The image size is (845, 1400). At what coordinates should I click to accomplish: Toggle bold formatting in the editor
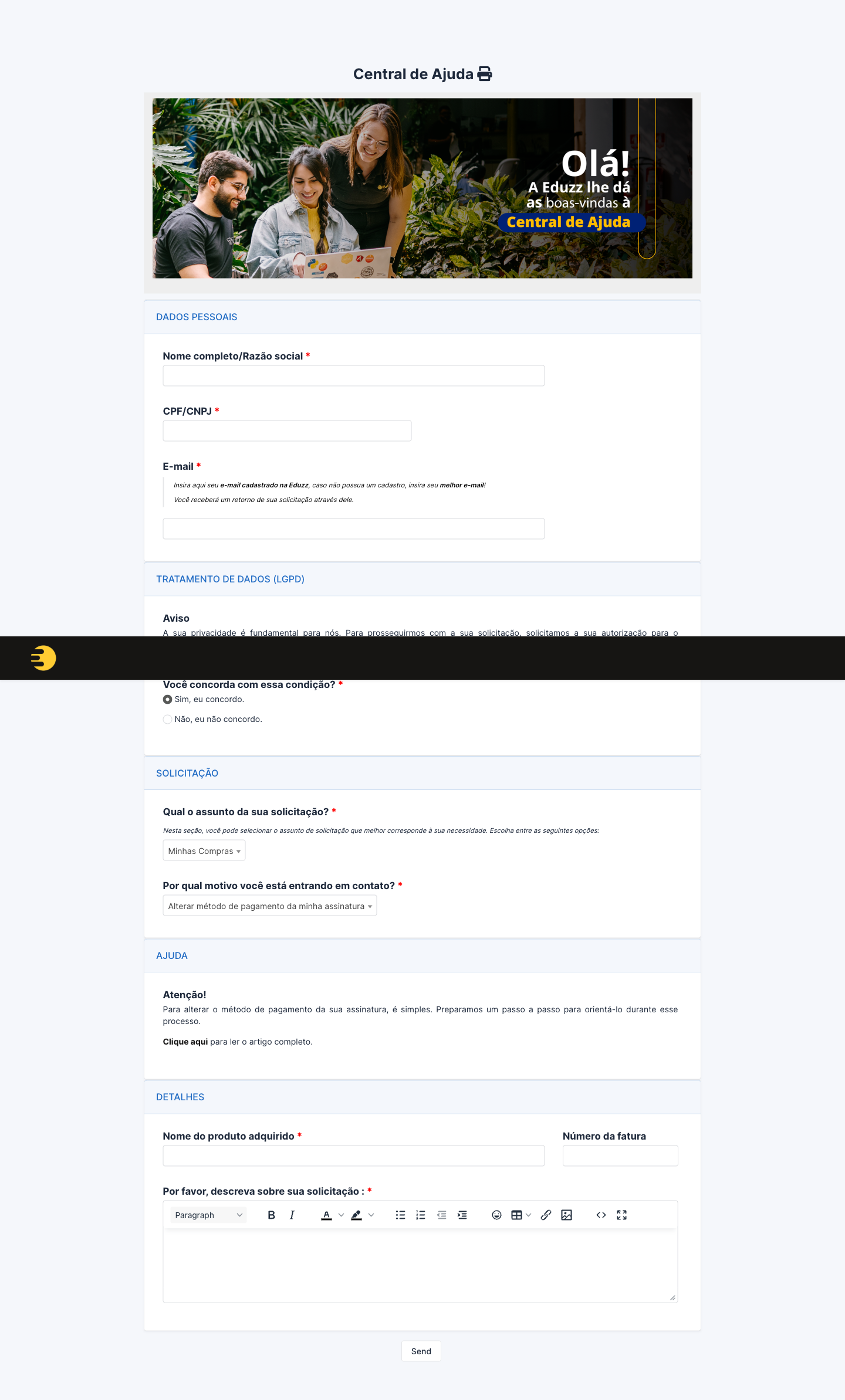[x=271, y=1215]
